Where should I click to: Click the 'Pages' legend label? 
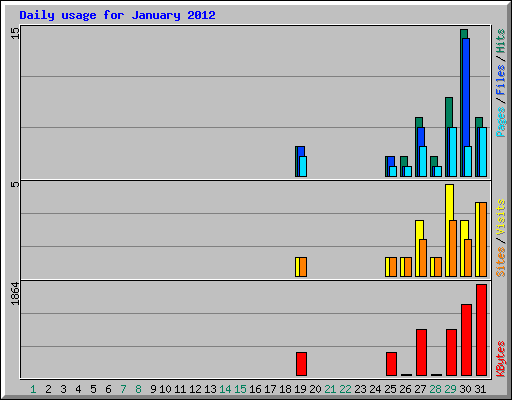(x=500, y=122)
